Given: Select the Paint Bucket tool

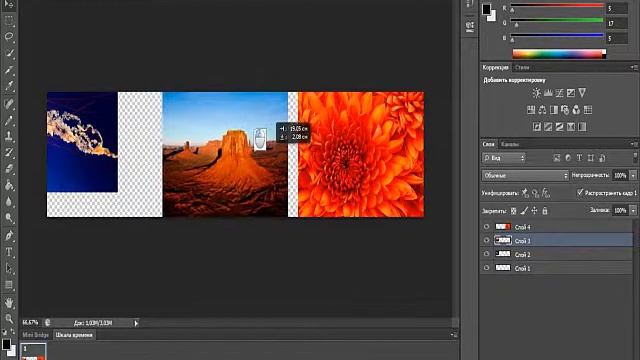Looking at the screenshot, I should (x=9, y=185).
